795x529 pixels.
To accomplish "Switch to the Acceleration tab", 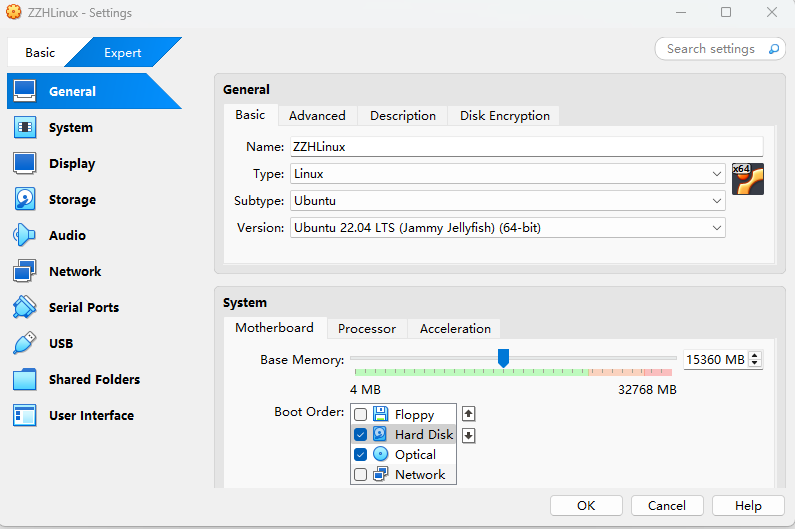I will click(455, 329).
